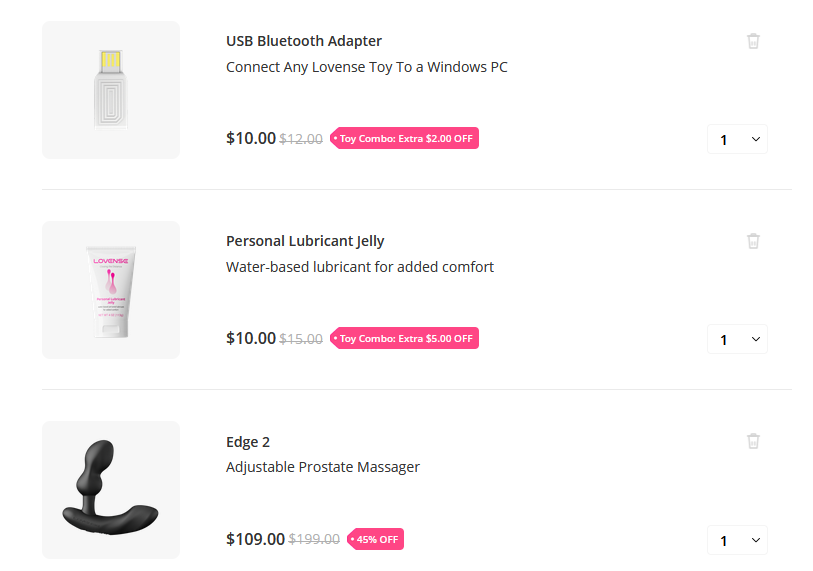Click the Edge 2 product thumbnail
Viewport: 813px width, 571px height.
111,490
